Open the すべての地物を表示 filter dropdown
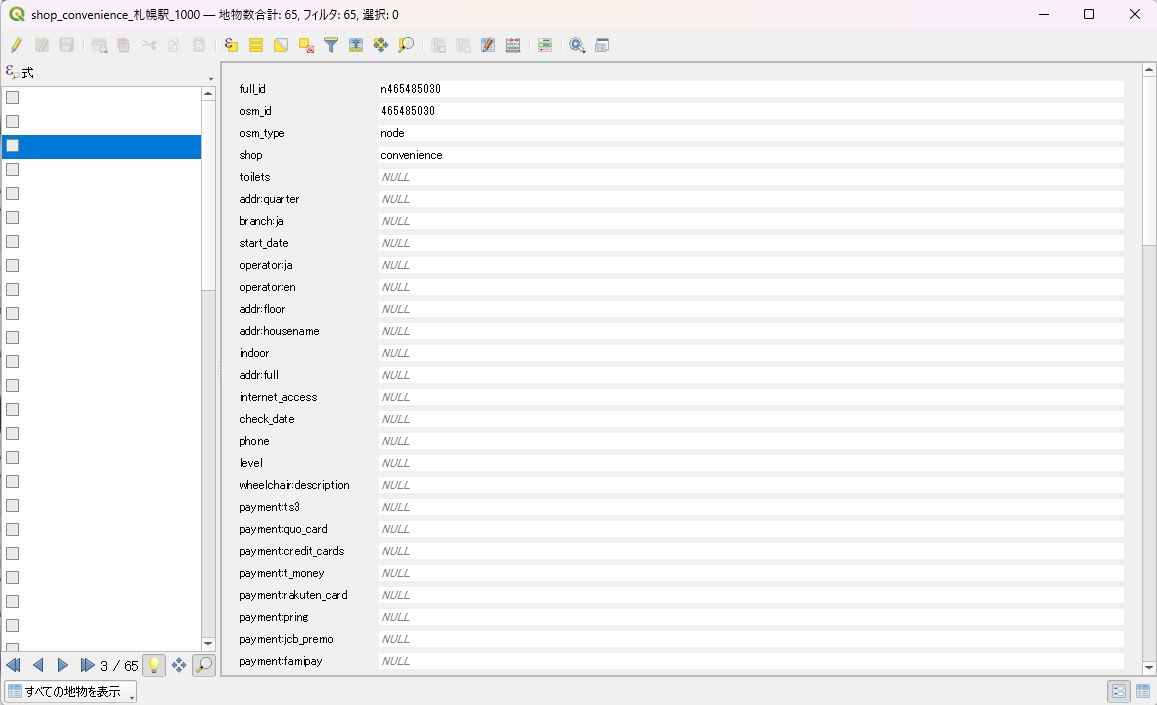Viewport: 1157px width, 705px height. tap(71, 692)
